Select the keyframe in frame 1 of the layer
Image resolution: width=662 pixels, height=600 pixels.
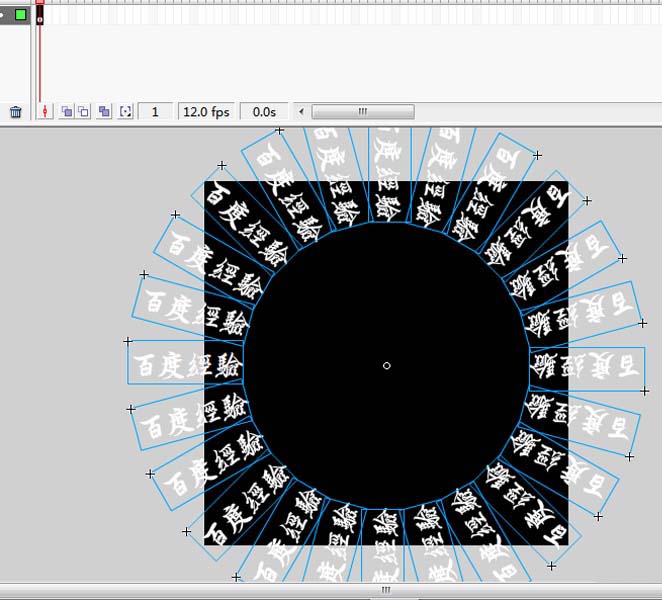pyautogui.click(x=40, y=15)
